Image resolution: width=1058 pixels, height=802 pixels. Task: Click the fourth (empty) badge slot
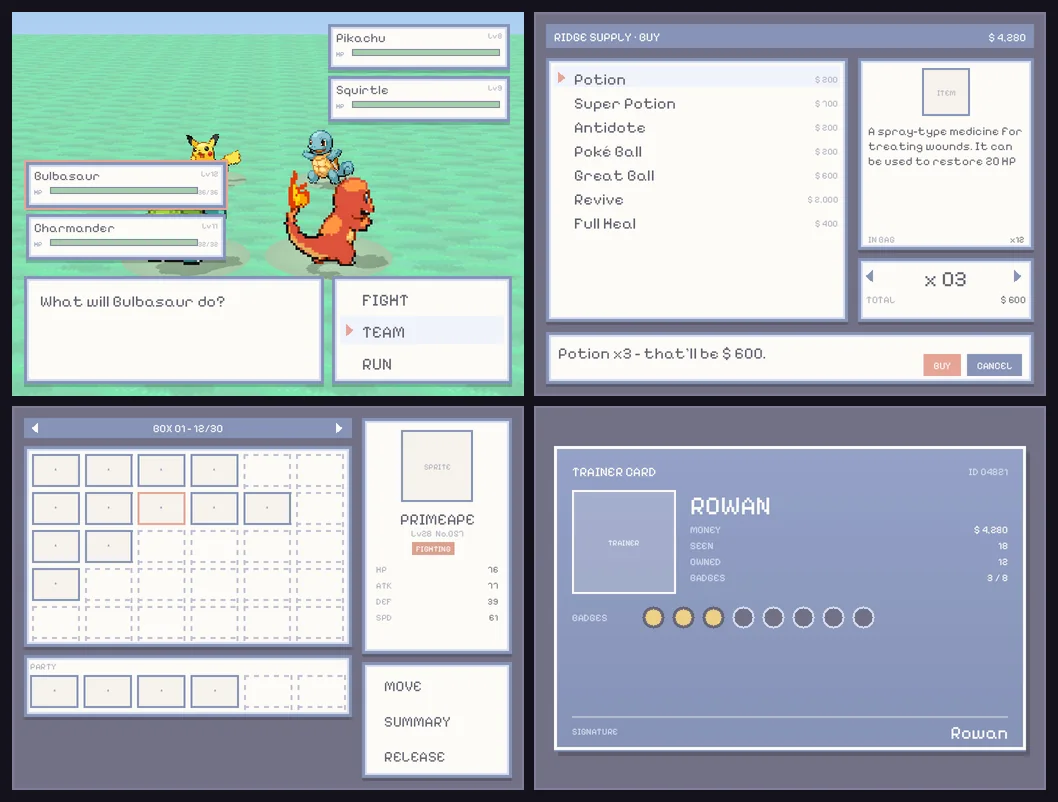pos(744,617)
